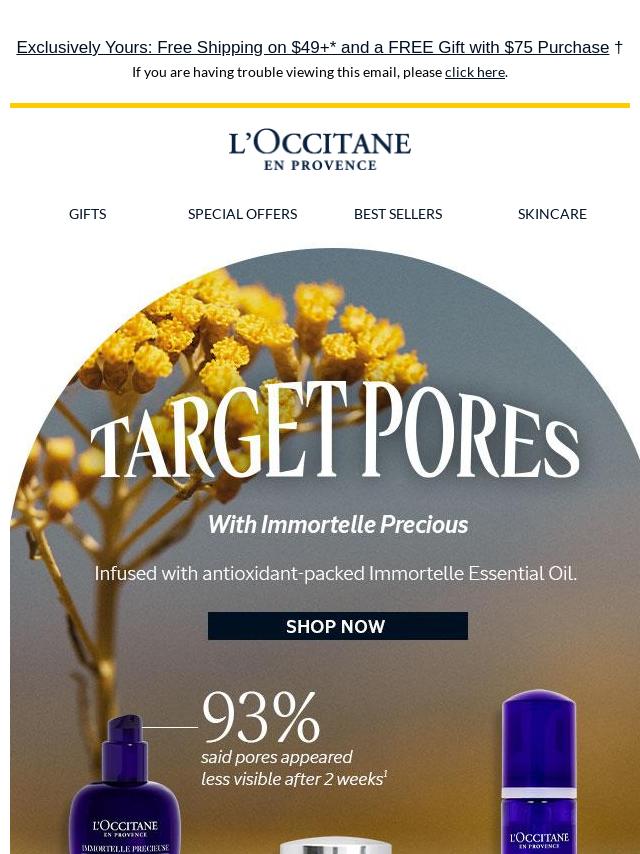Select the SPECIAL OFFERS navigation item
This screenshot has height=854, width=640.
[x=242, y=214]
